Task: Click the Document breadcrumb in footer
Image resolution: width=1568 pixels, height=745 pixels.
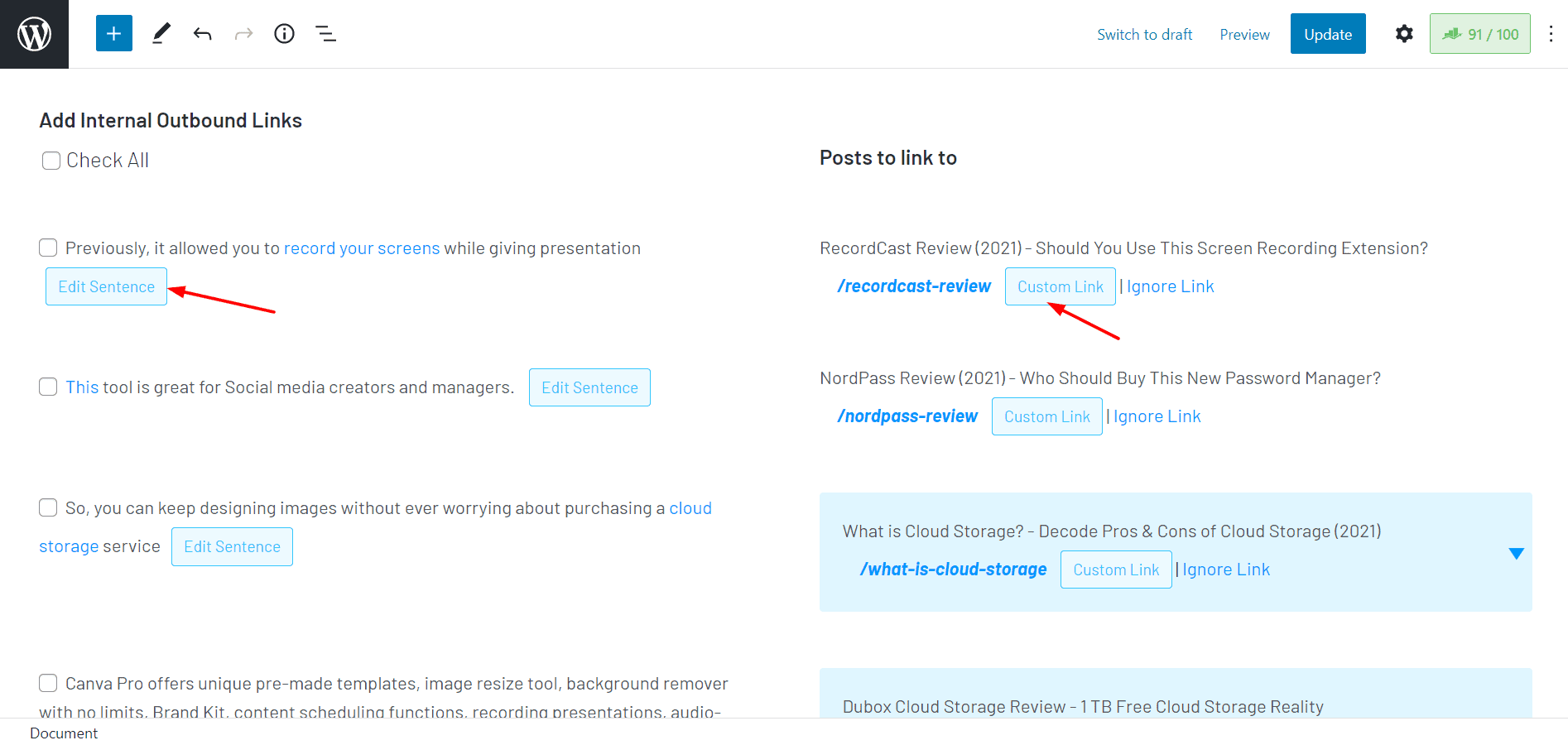Action: (x=64, y=733)
